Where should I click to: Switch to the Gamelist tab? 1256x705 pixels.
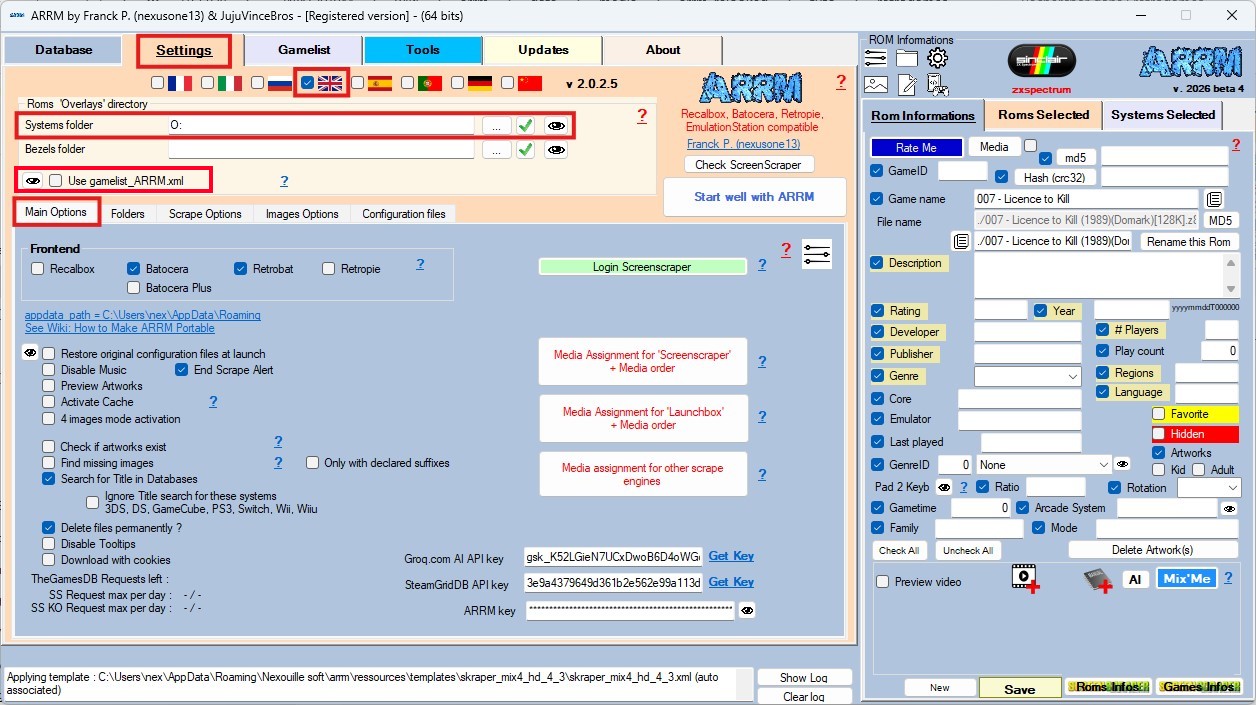tap(303, 50)
